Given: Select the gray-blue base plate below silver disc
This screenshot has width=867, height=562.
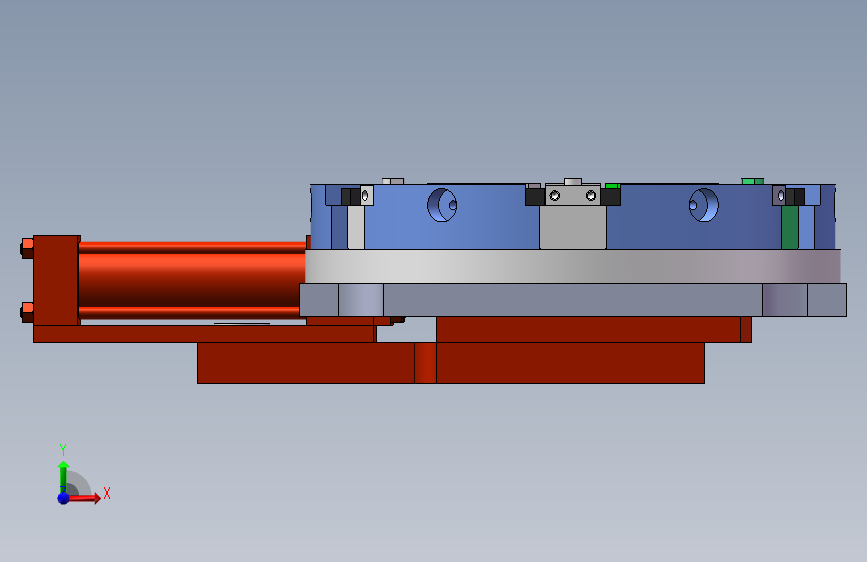Looking at the screenshot, I should tap(573, 300).
